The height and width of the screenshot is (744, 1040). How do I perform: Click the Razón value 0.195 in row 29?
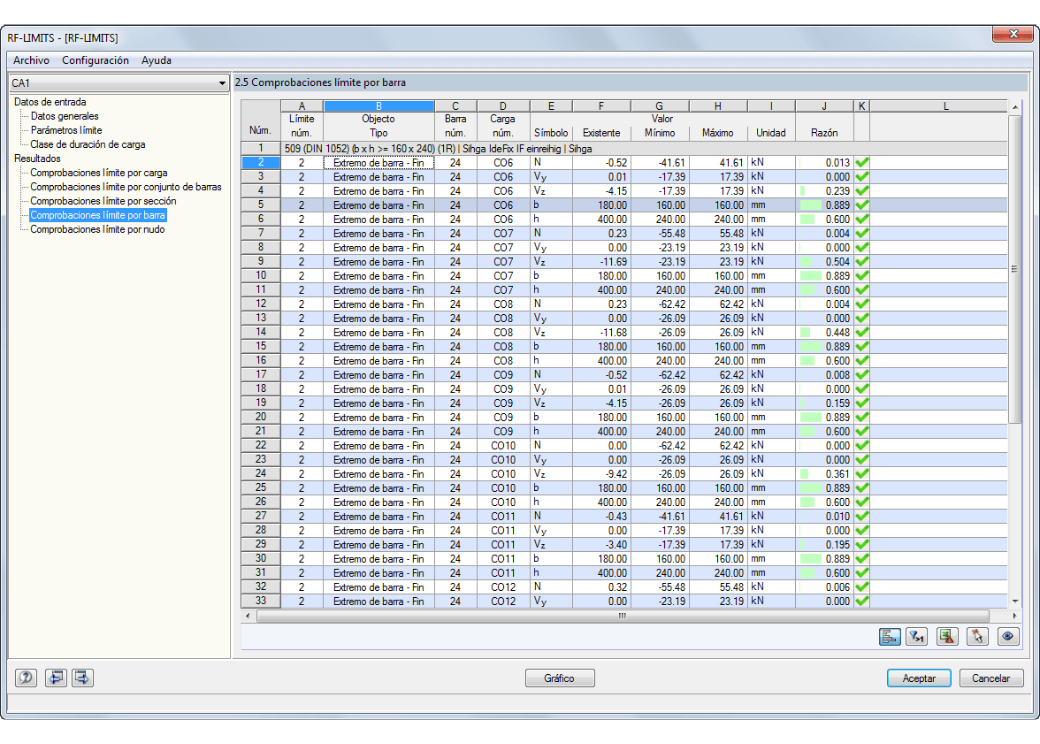click(838, 544)
